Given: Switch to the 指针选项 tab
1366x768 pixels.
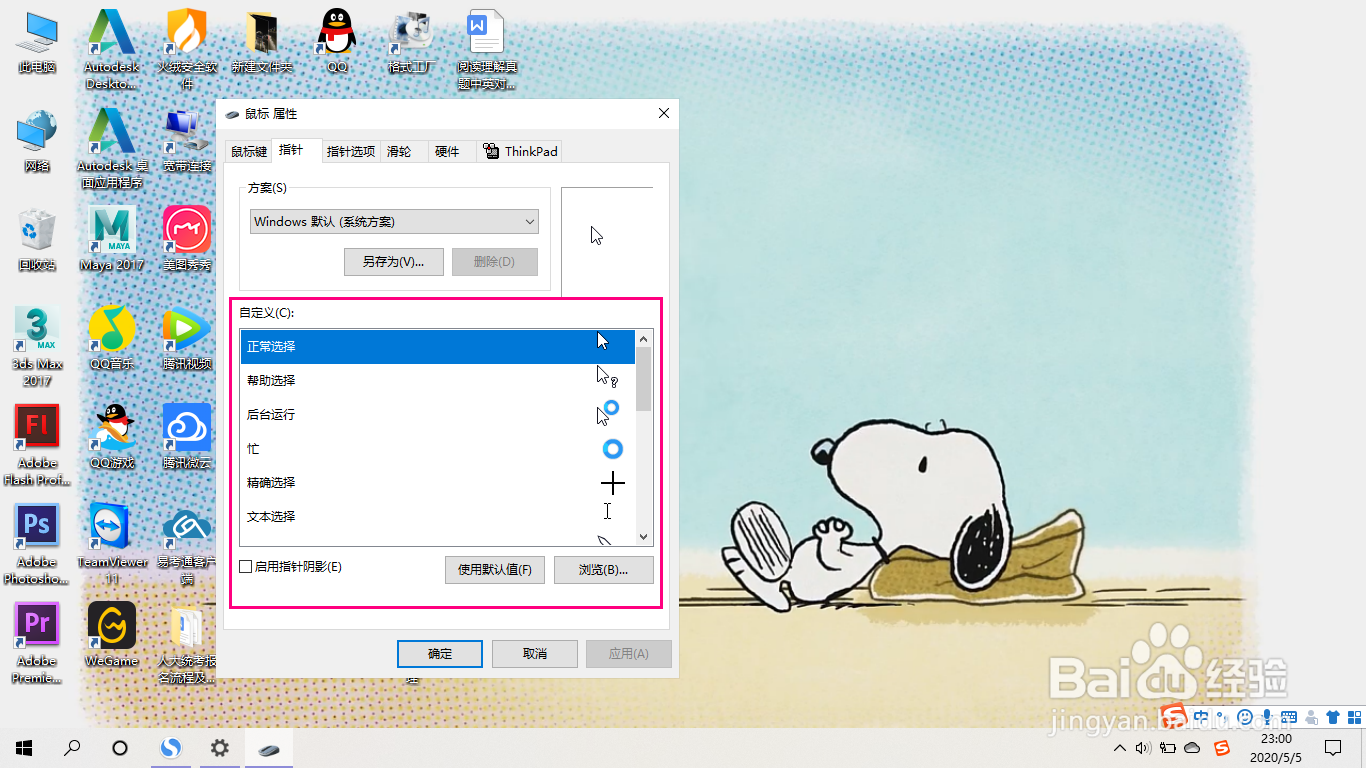Looking at the screenshot, I should pos(350,152).
